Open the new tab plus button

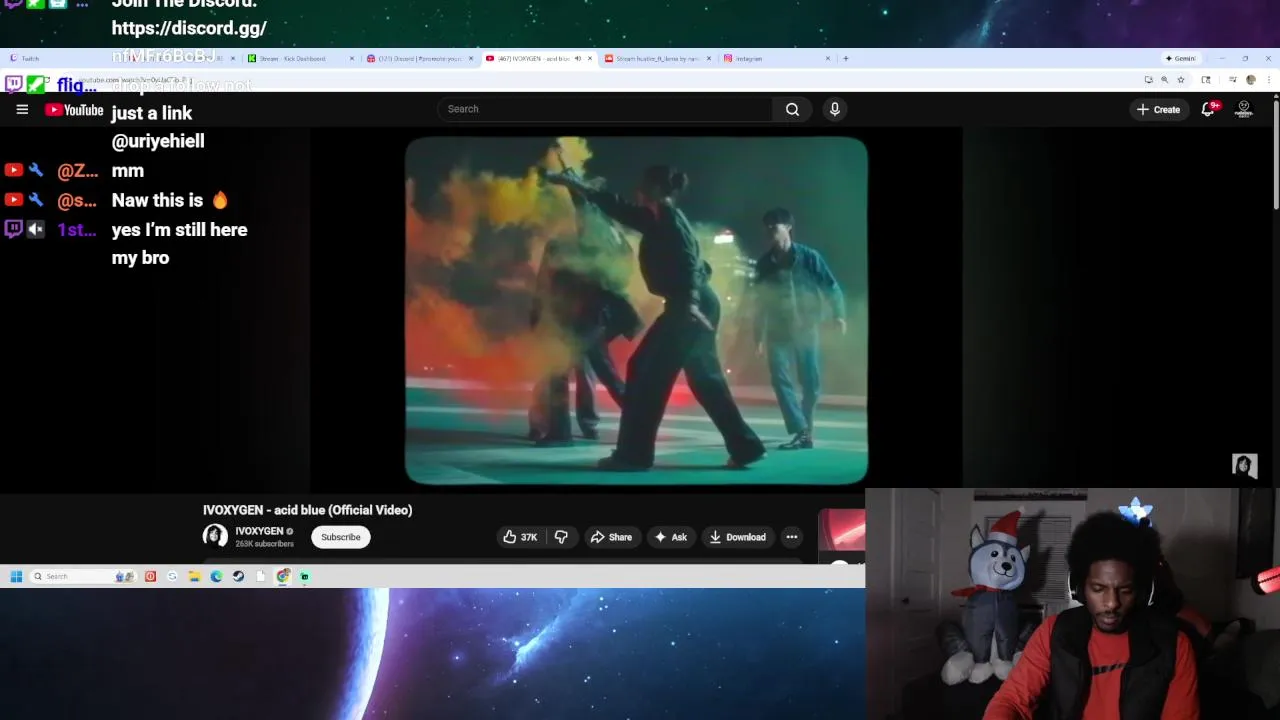(845, 58)
